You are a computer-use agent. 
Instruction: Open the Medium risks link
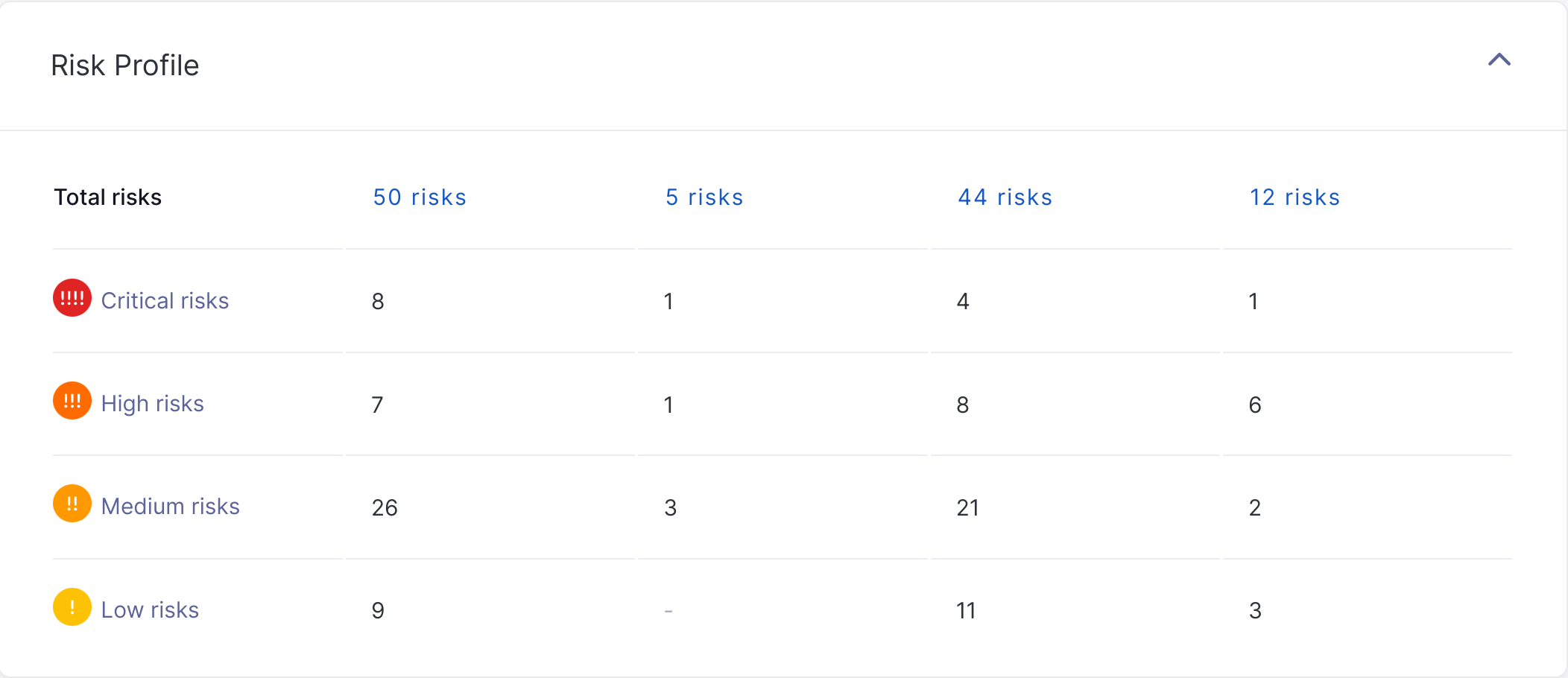coord(170,507)
